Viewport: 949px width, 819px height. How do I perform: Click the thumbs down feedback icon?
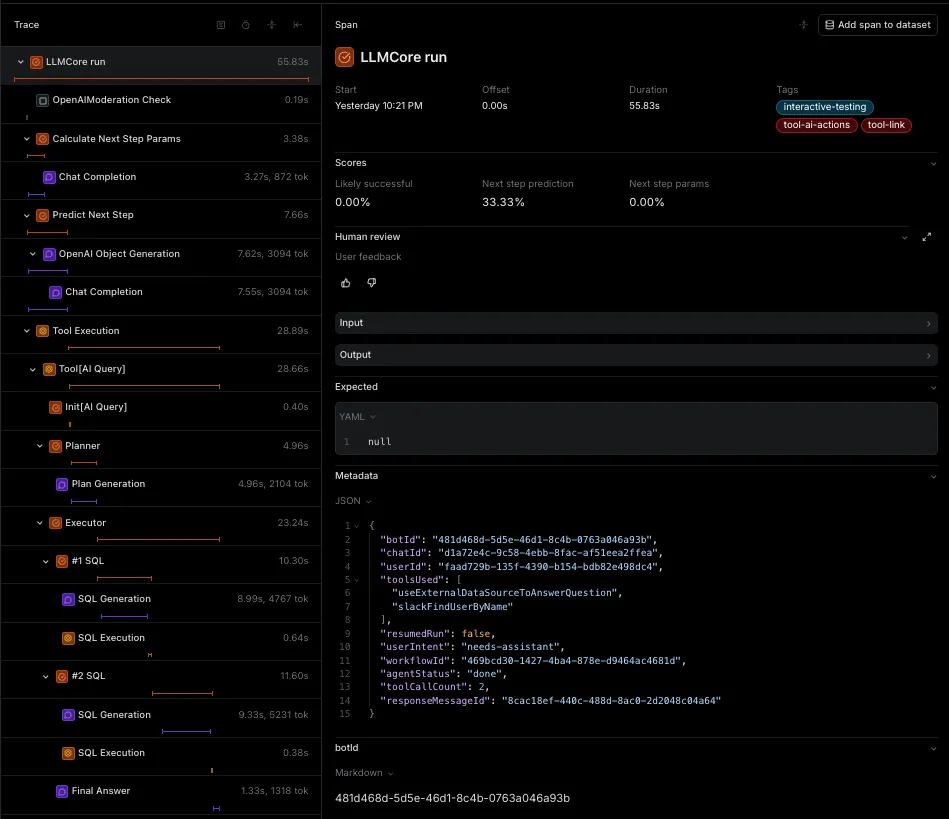point(372,283)
